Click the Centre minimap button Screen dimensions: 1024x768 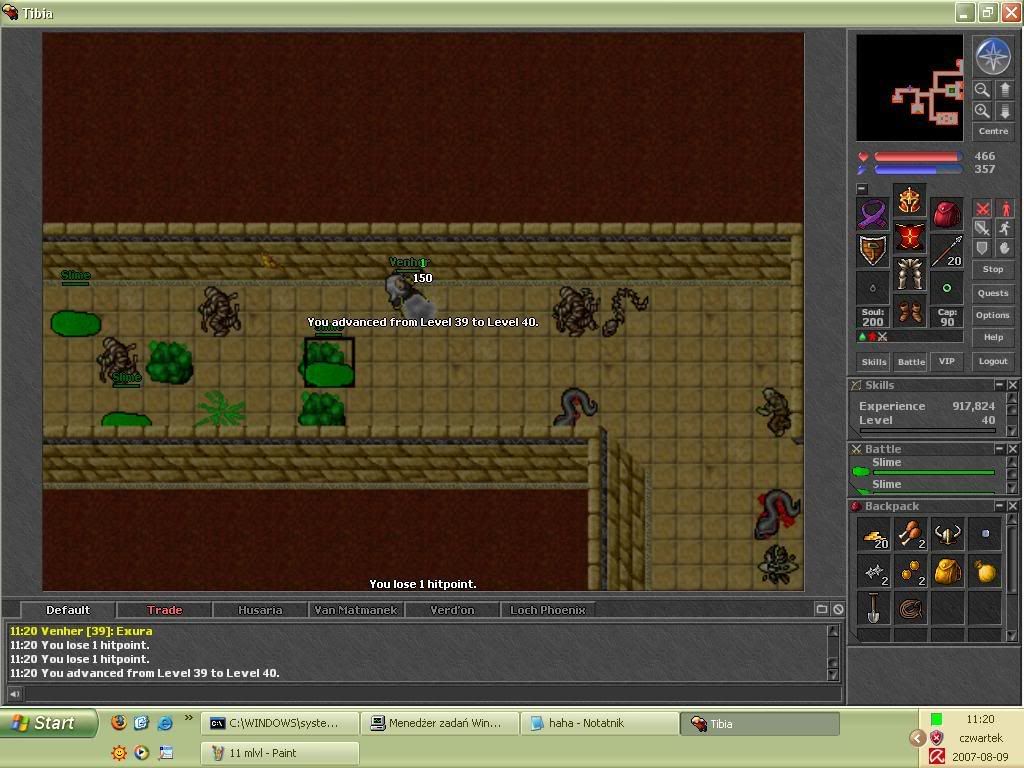pyautogui.click(x=993, y=131)
